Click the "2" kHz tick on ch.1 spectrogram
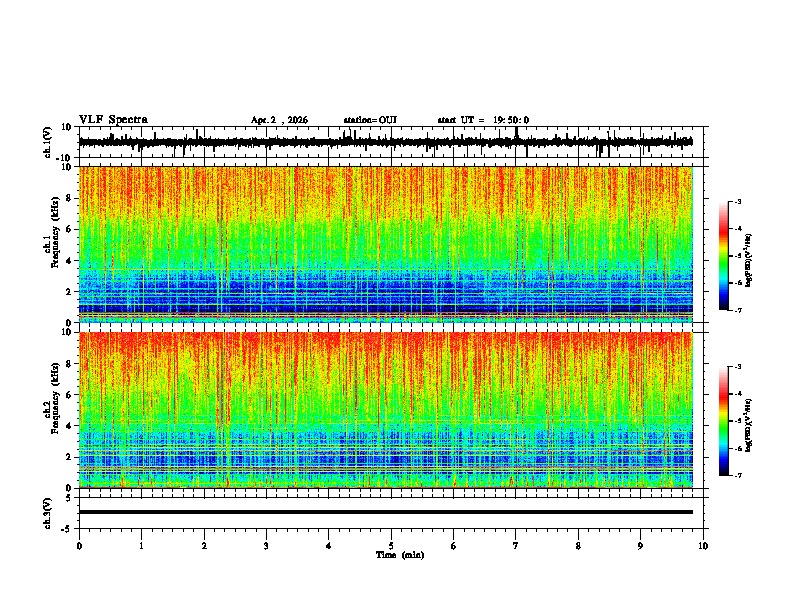This screenshot has height=612, width=792. coord(69,291)
